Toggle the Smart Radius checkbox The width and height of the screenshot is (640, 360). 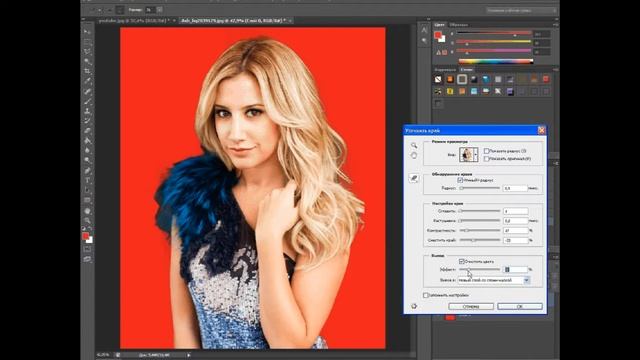click(x=460, y=180)
